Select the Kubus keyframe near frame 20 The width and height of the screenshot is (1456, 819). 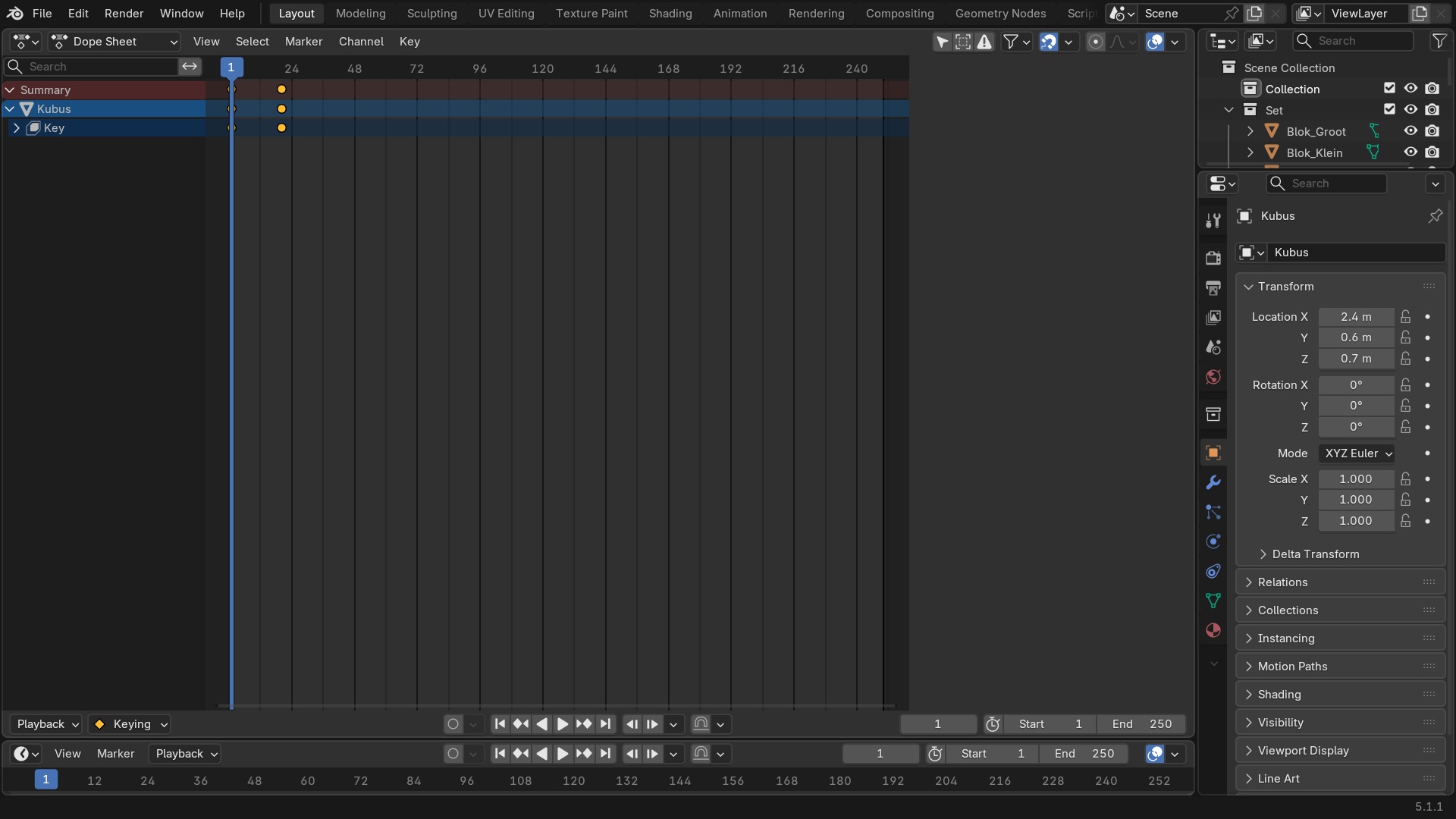pyautogui.click(x=281, y=109)
